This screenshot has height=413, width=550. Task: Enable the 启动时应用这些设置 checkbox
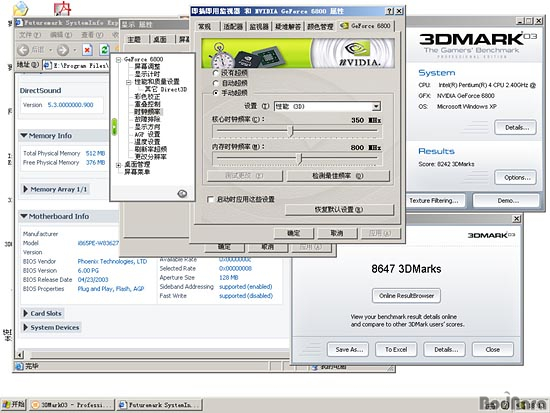[x=210, y=199]
